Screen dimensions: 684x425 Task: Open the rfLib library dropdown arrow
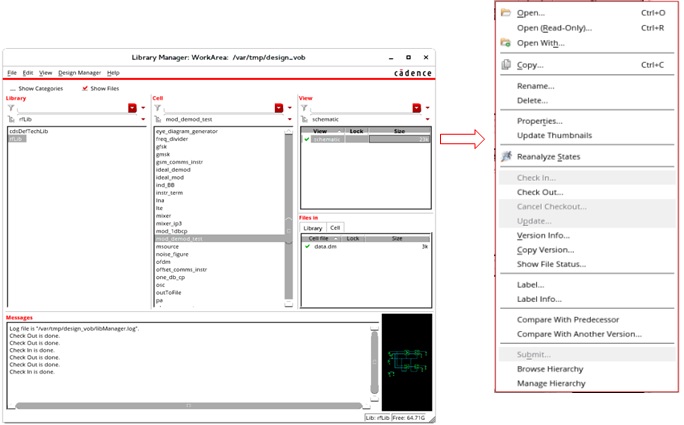[x=143, y=119]
